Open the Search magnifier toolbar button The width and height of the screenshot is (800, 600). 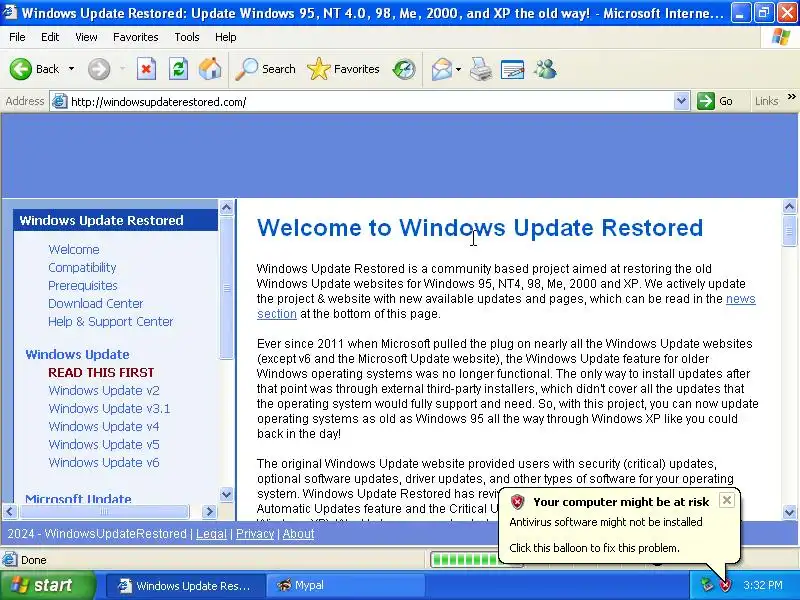(265, 69)
